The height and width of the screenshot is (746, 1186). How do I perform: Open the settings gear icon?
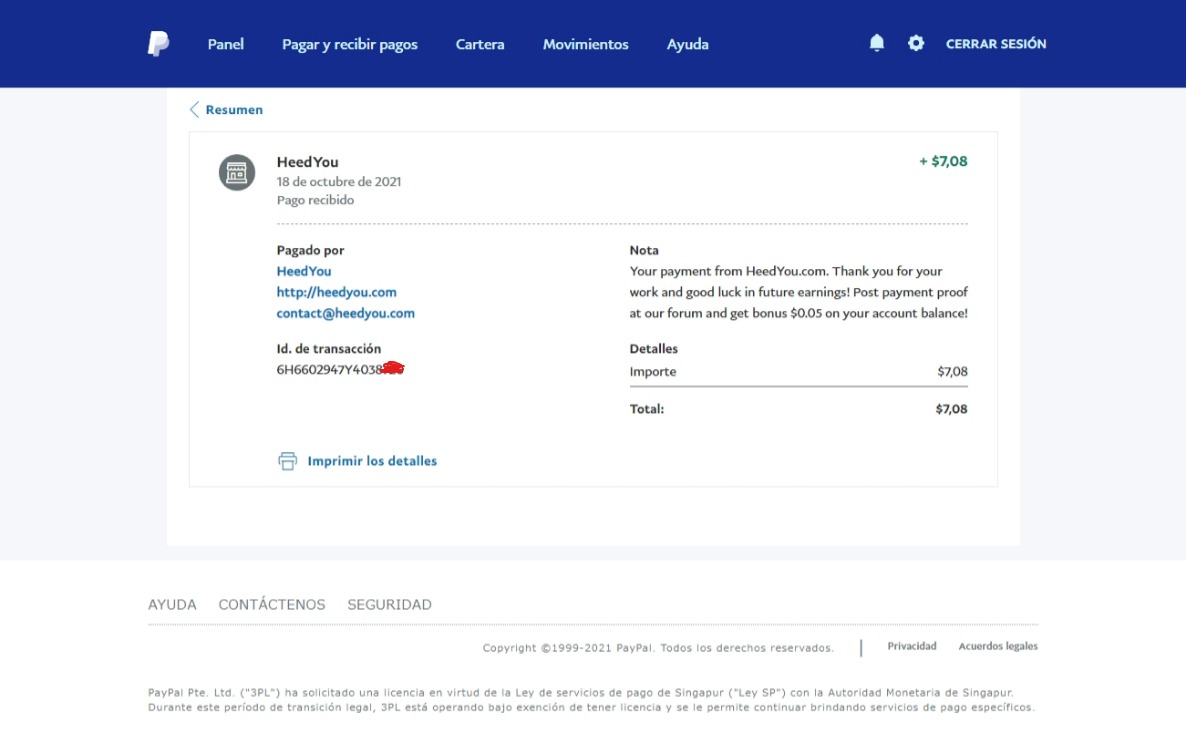click(916, 43)
